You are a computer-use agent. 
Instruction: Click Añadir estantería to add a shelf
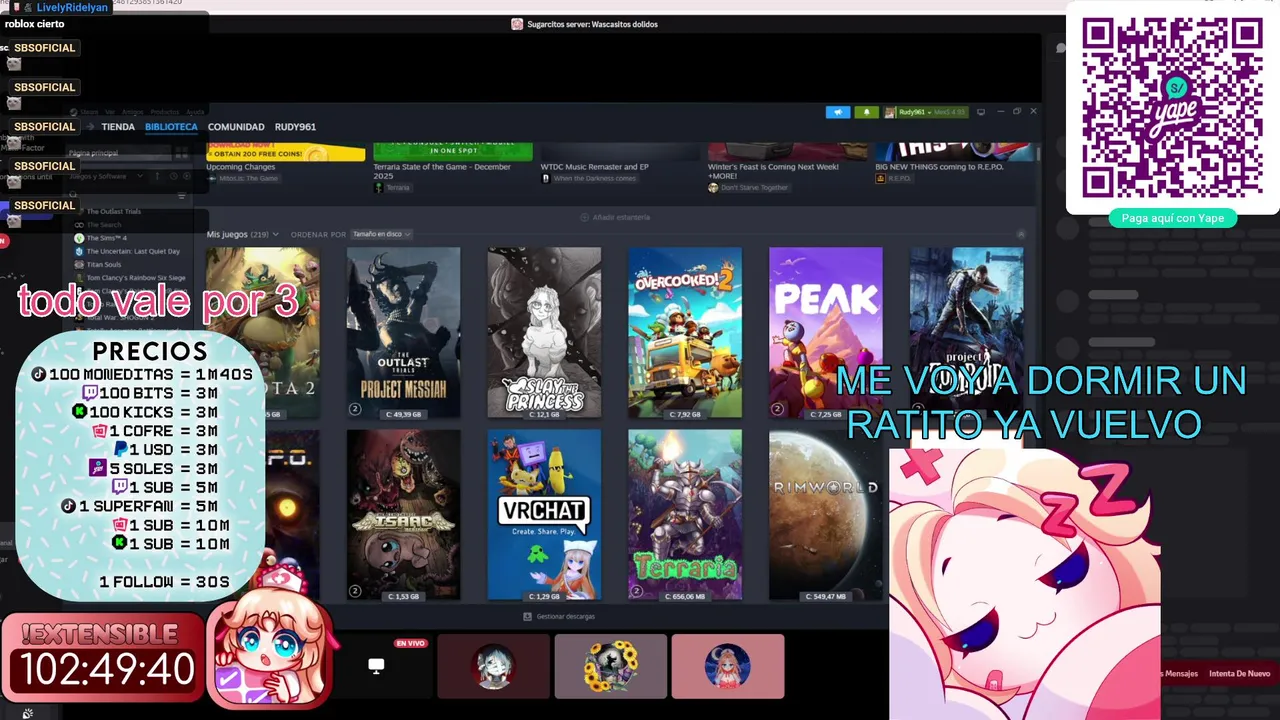[x=615, y=217]
